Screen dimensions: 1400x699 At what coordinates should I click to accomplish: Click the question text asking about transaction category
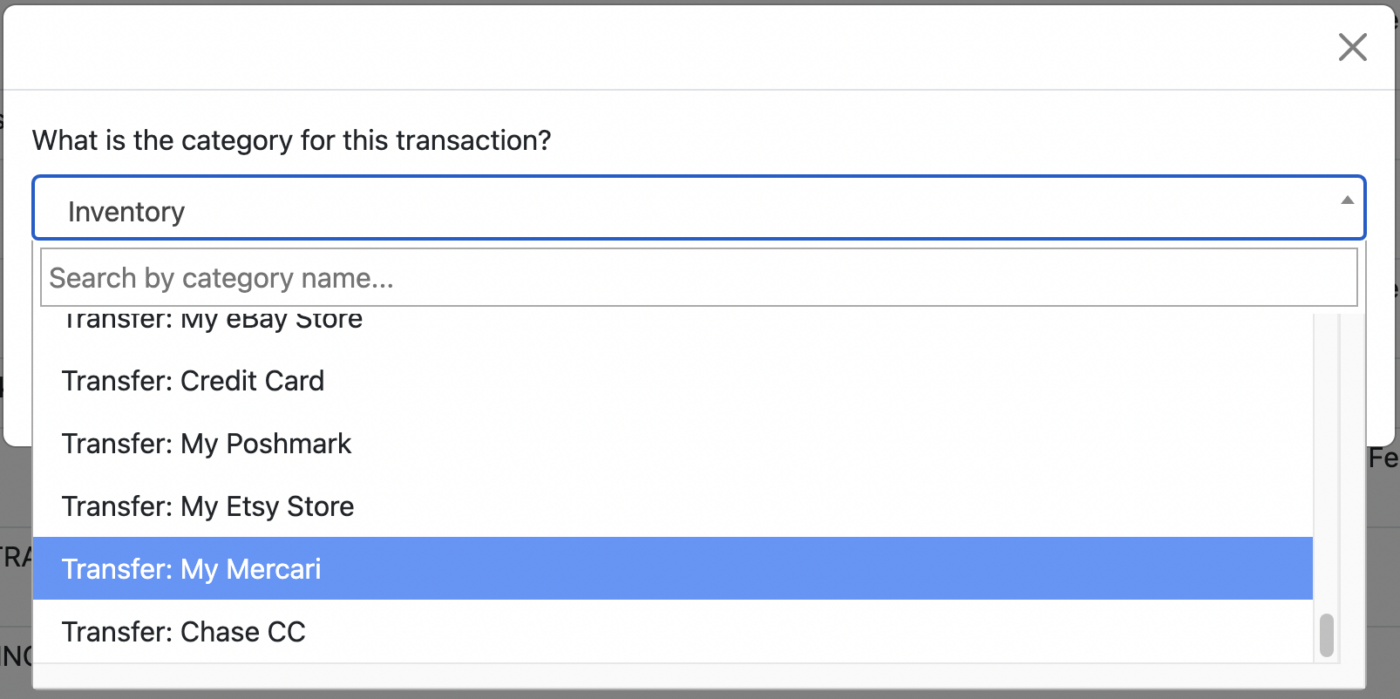coord(291,140)
